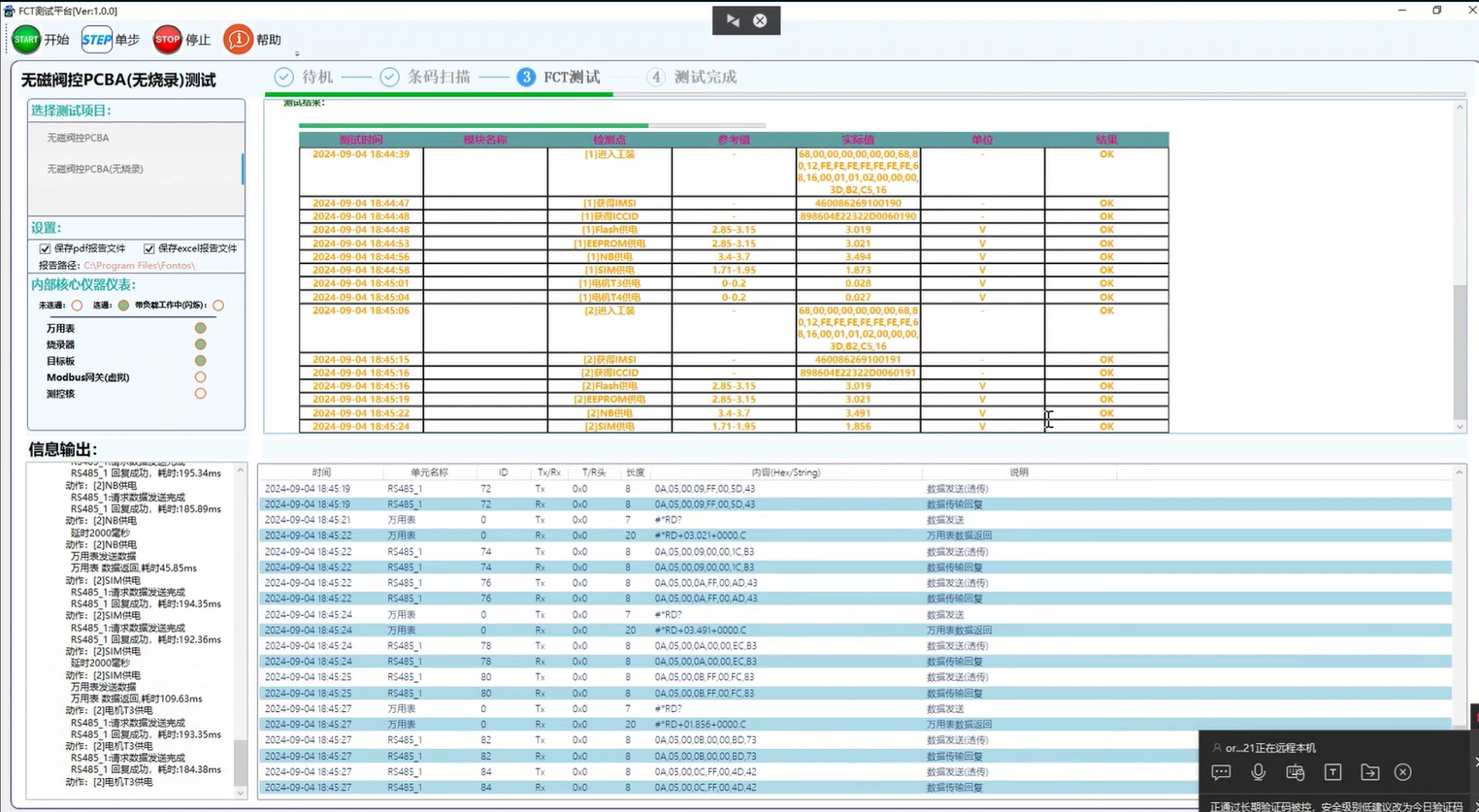Select 无磁阀控PCBA(无烧录) test item
Image resolution: width=1479 pixels, height=812 pixels.
coord(95,169)
